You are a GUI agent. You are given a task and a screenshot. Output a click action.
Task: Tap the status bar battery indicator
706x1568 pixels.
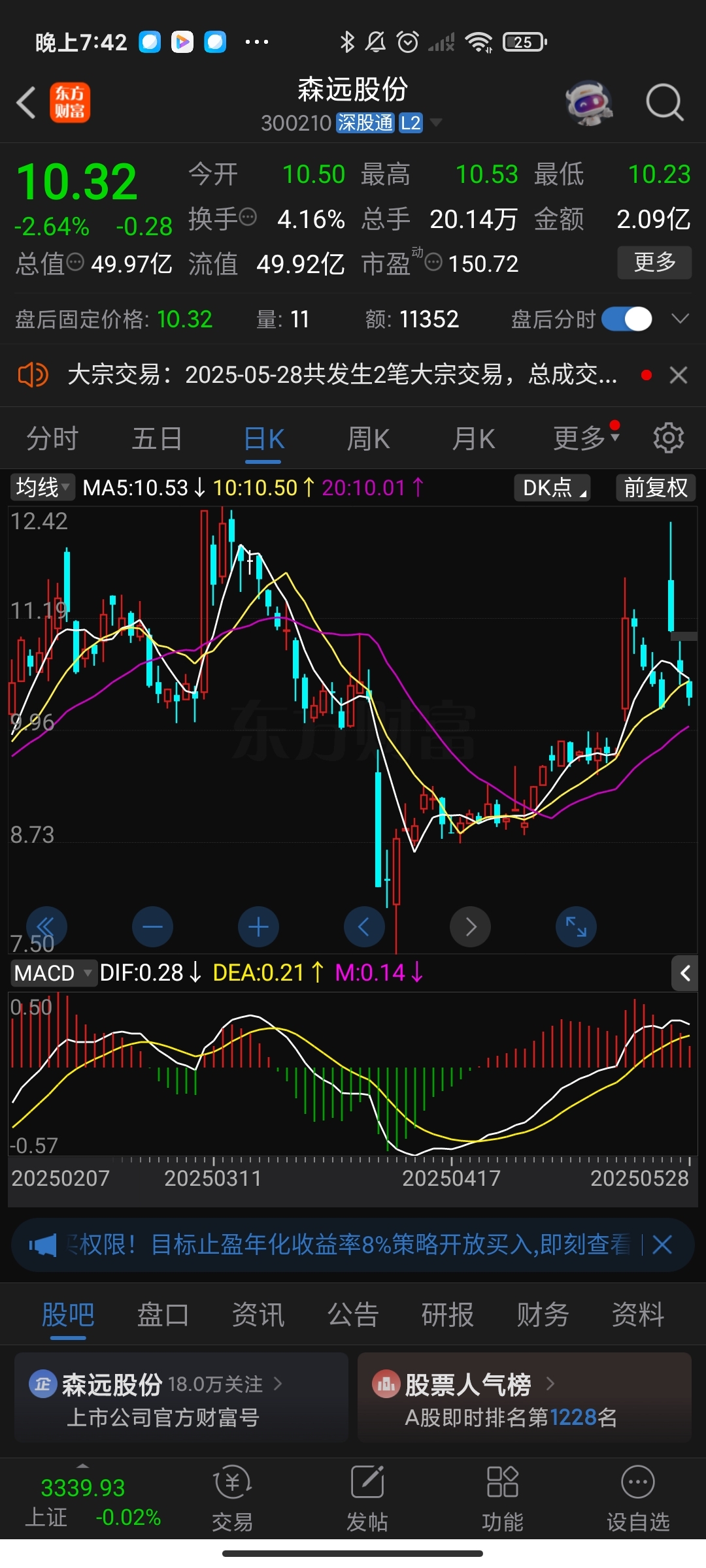[x=525, y=42]
